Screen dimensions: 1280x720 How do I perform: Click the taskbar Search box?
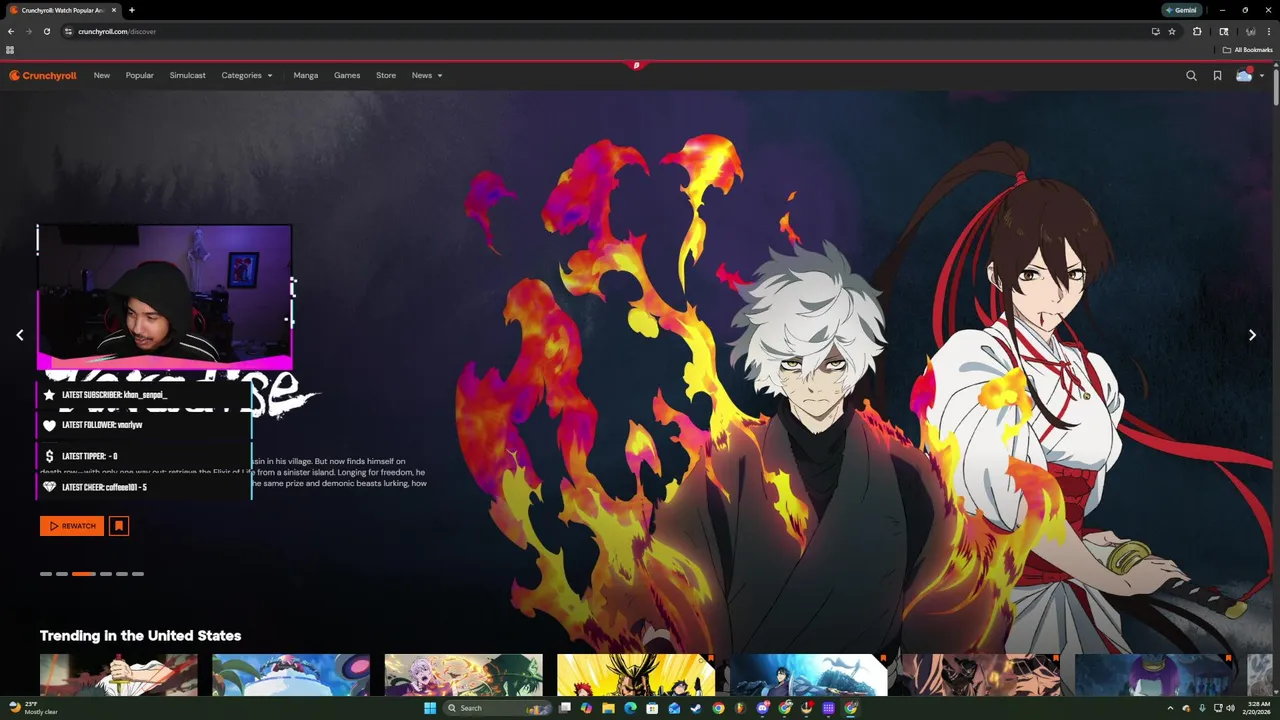[x=497, y=708]
